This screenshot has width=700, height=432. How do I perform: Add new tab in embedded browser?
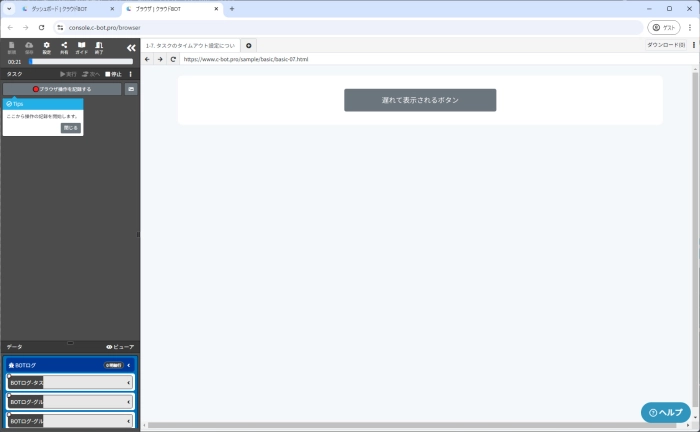click(x=249, y=45)
